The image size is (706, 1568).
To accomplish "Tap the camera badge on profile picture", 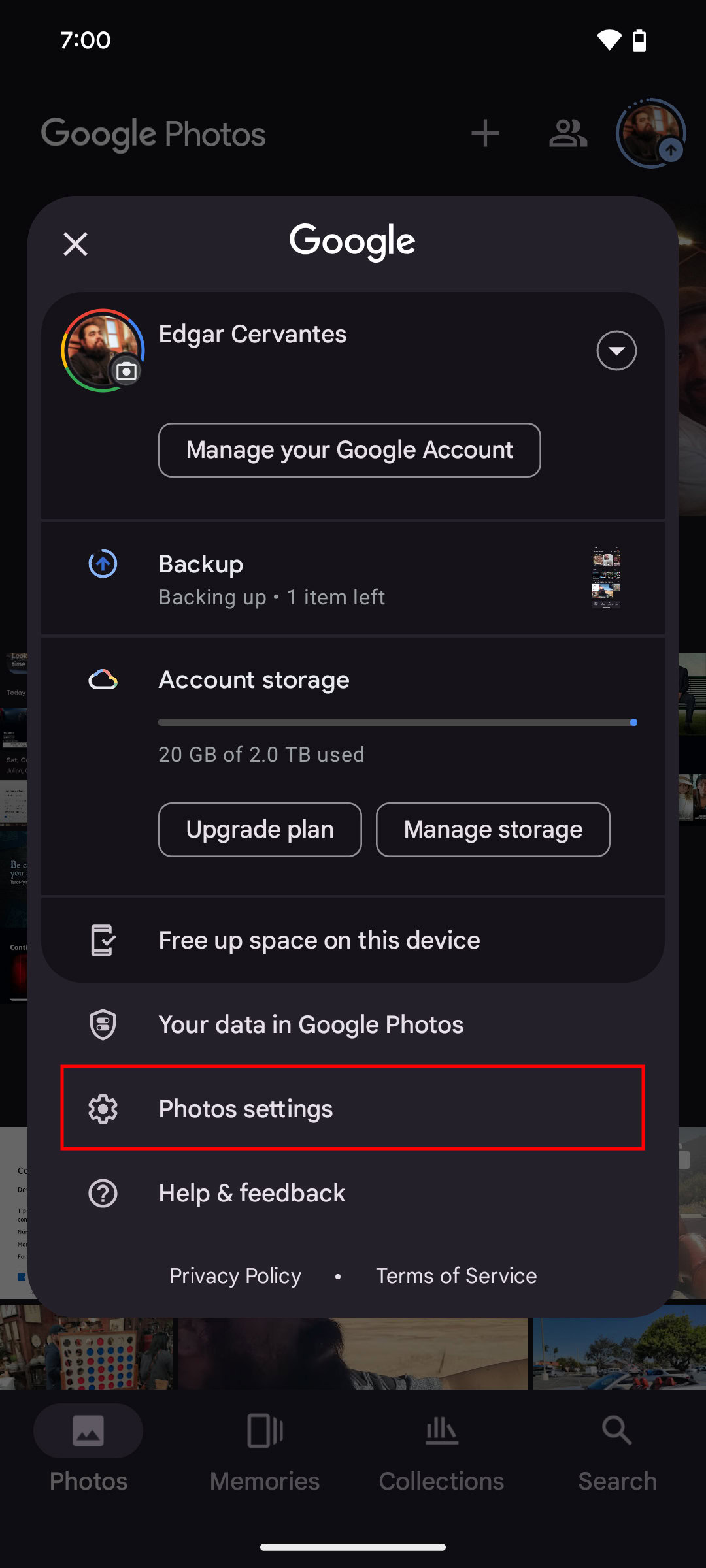I will (126, 371).
